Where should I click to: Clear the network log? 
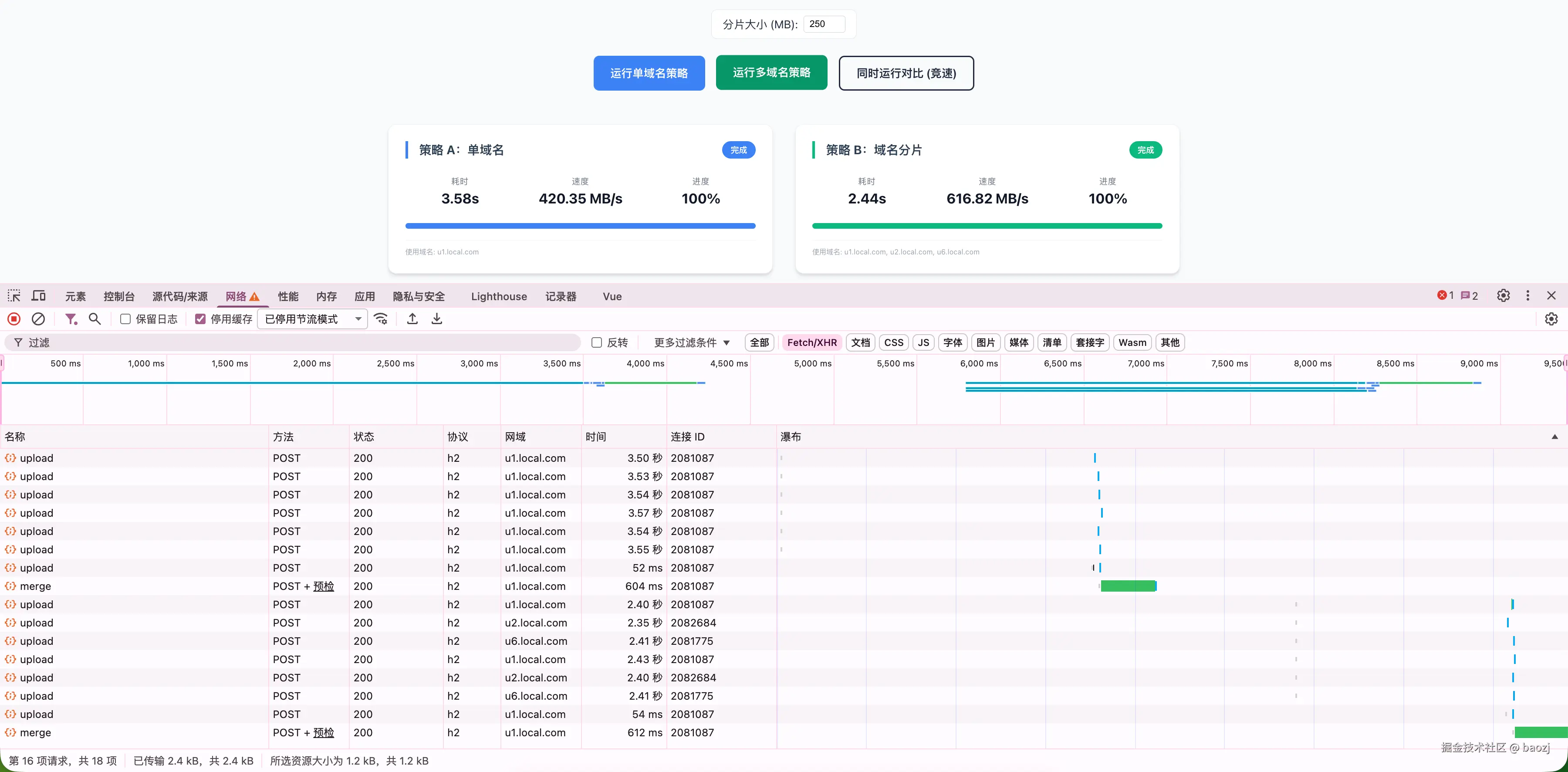coord(38,319)
